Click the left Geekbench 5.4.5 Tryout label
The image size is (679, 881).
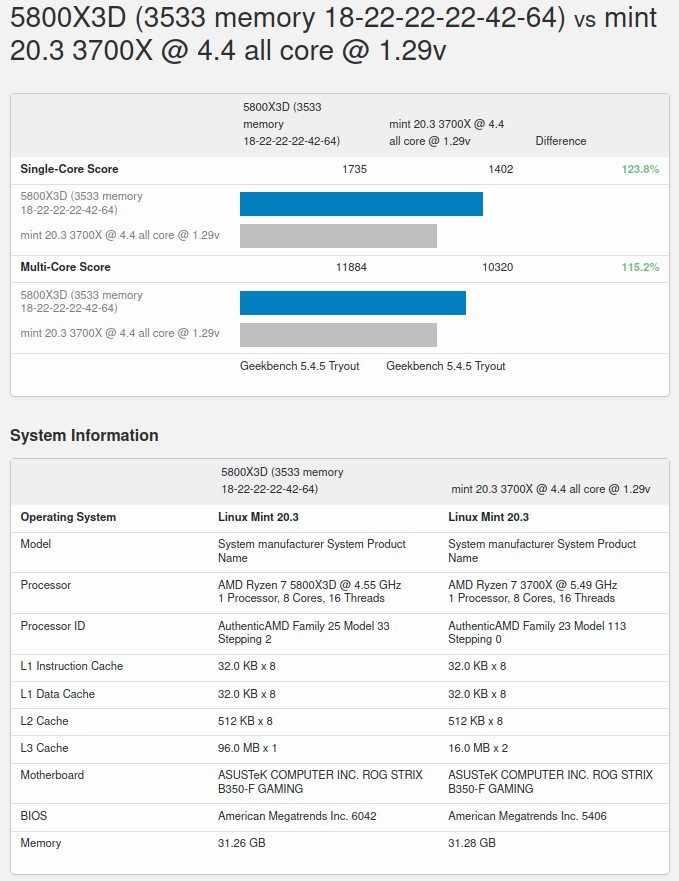click(x=299, y=366)
